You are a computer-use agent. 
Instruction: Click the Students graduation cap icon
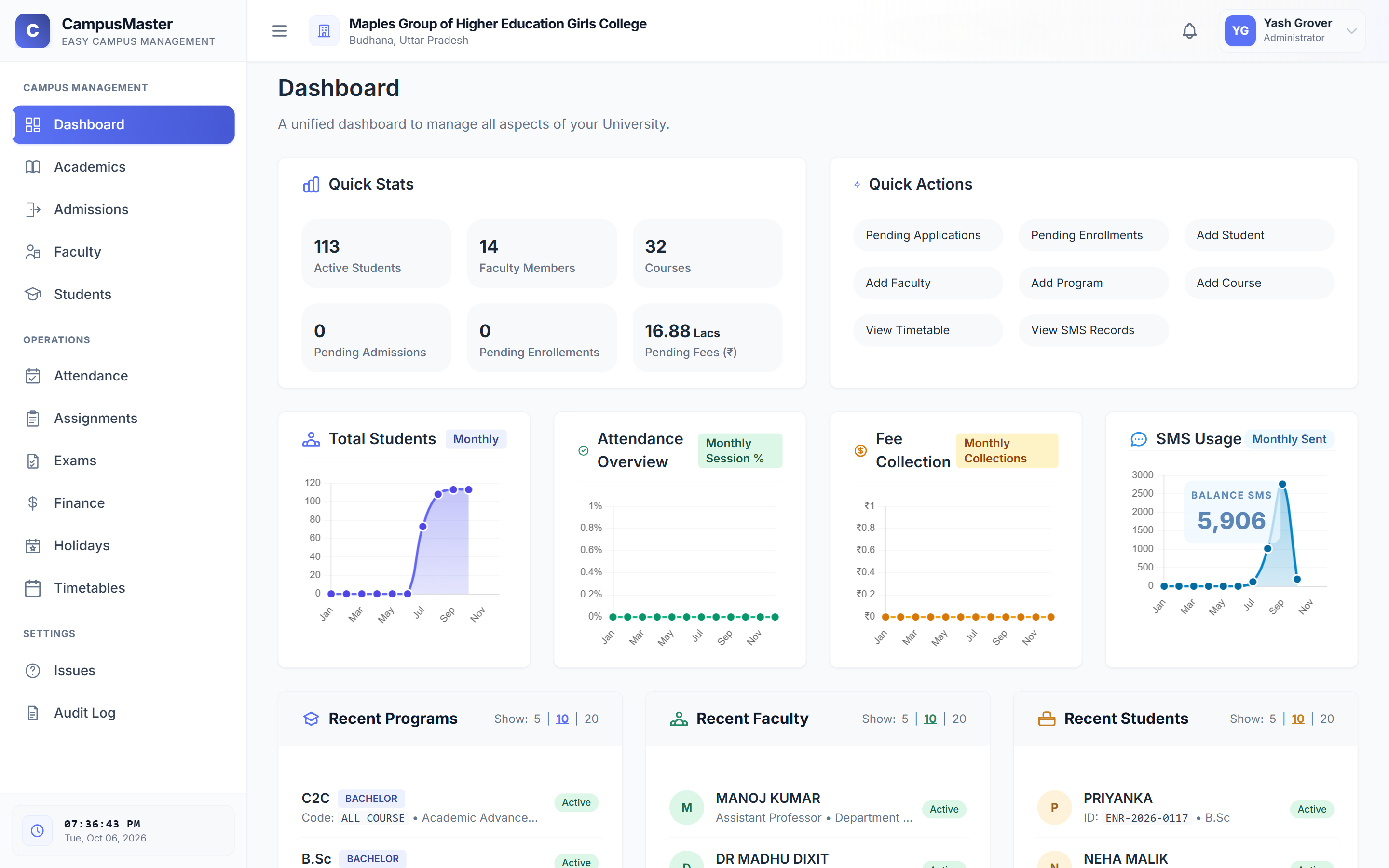pos(33,295)
